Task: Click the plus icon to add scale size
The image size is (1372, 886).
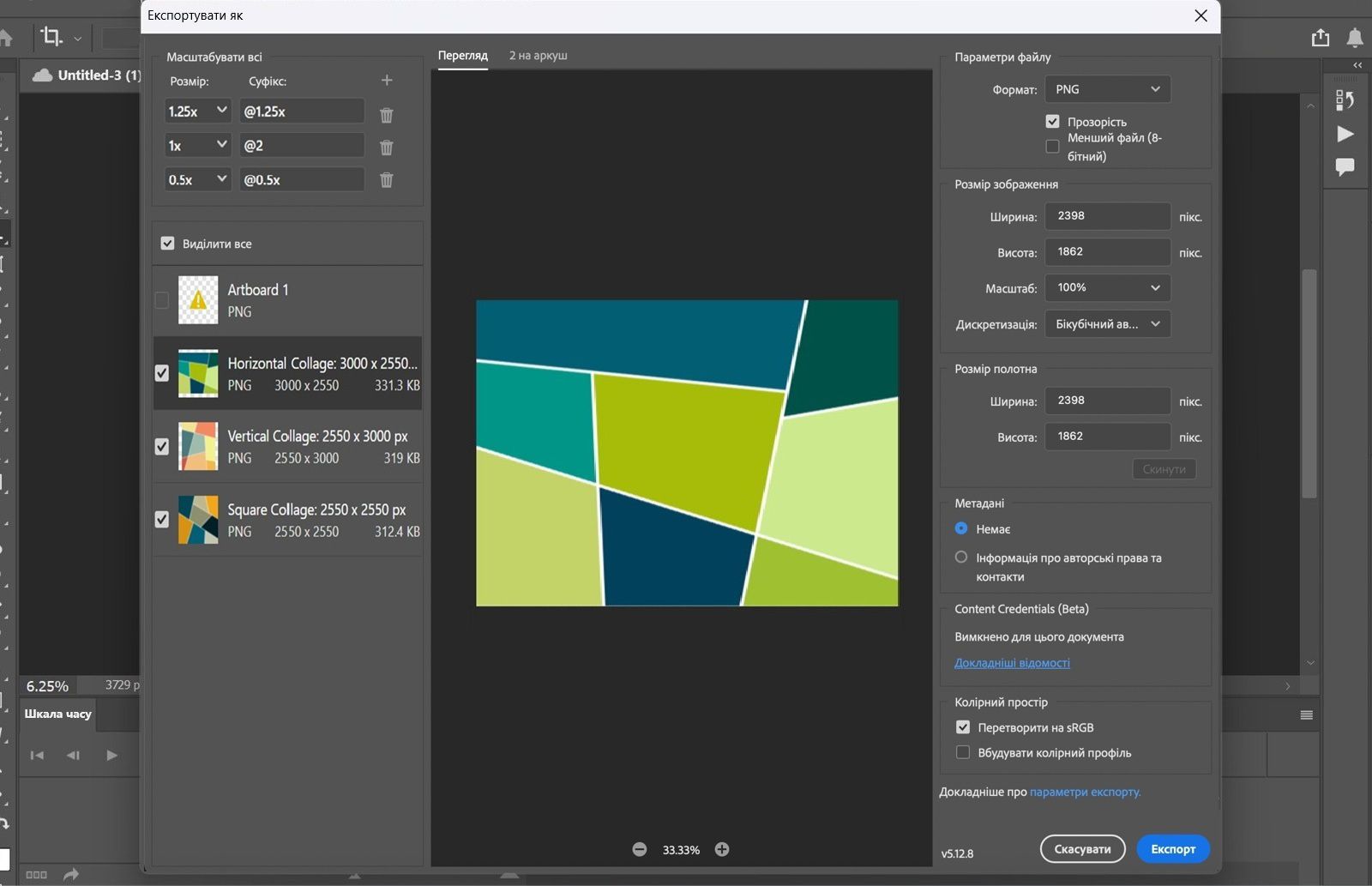Action: [x=387, y=81]
